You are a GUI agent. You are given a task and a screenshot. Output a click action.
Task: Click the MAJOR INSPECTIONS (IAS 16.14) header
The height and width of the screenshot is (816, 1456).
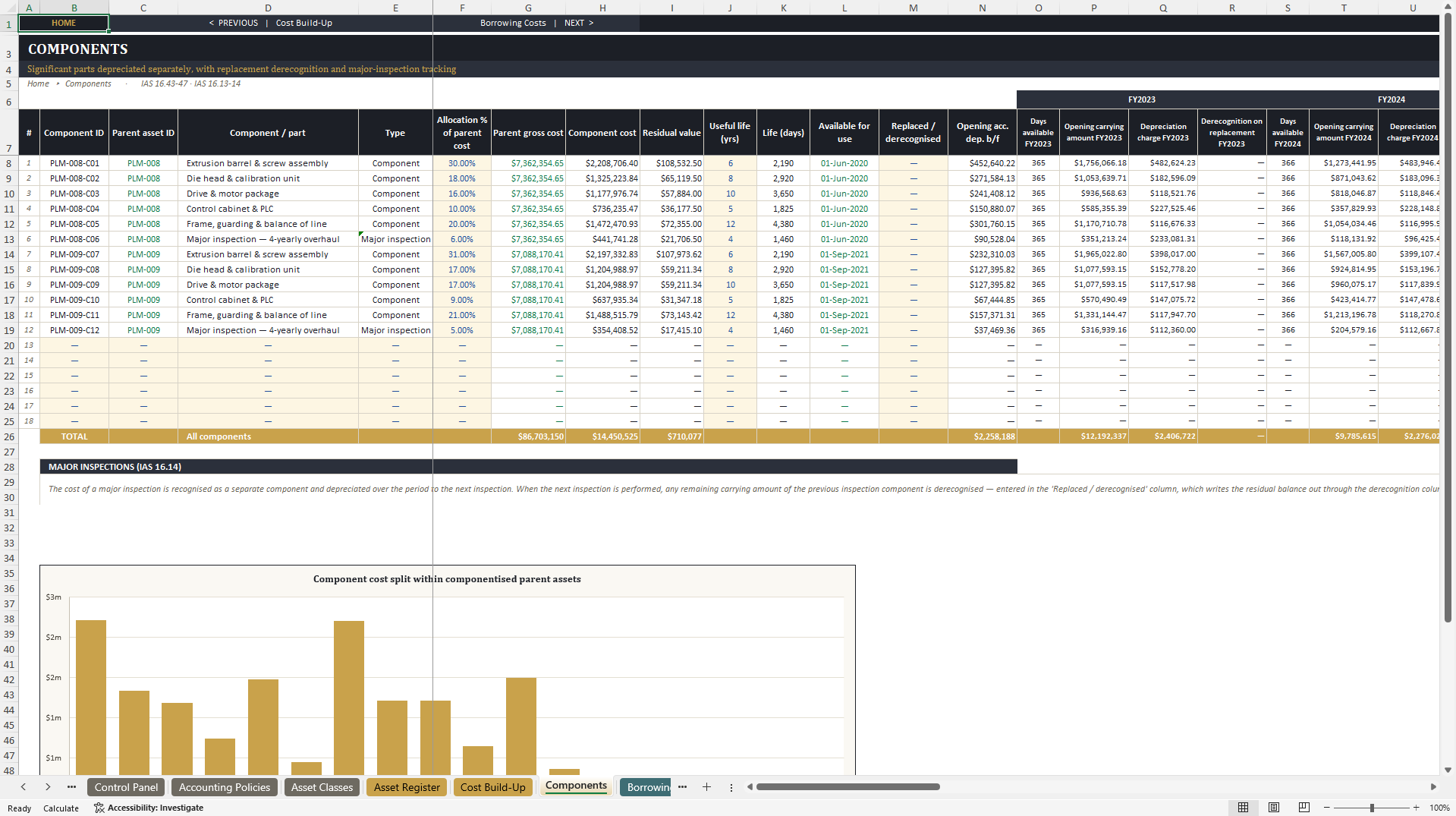528,467
